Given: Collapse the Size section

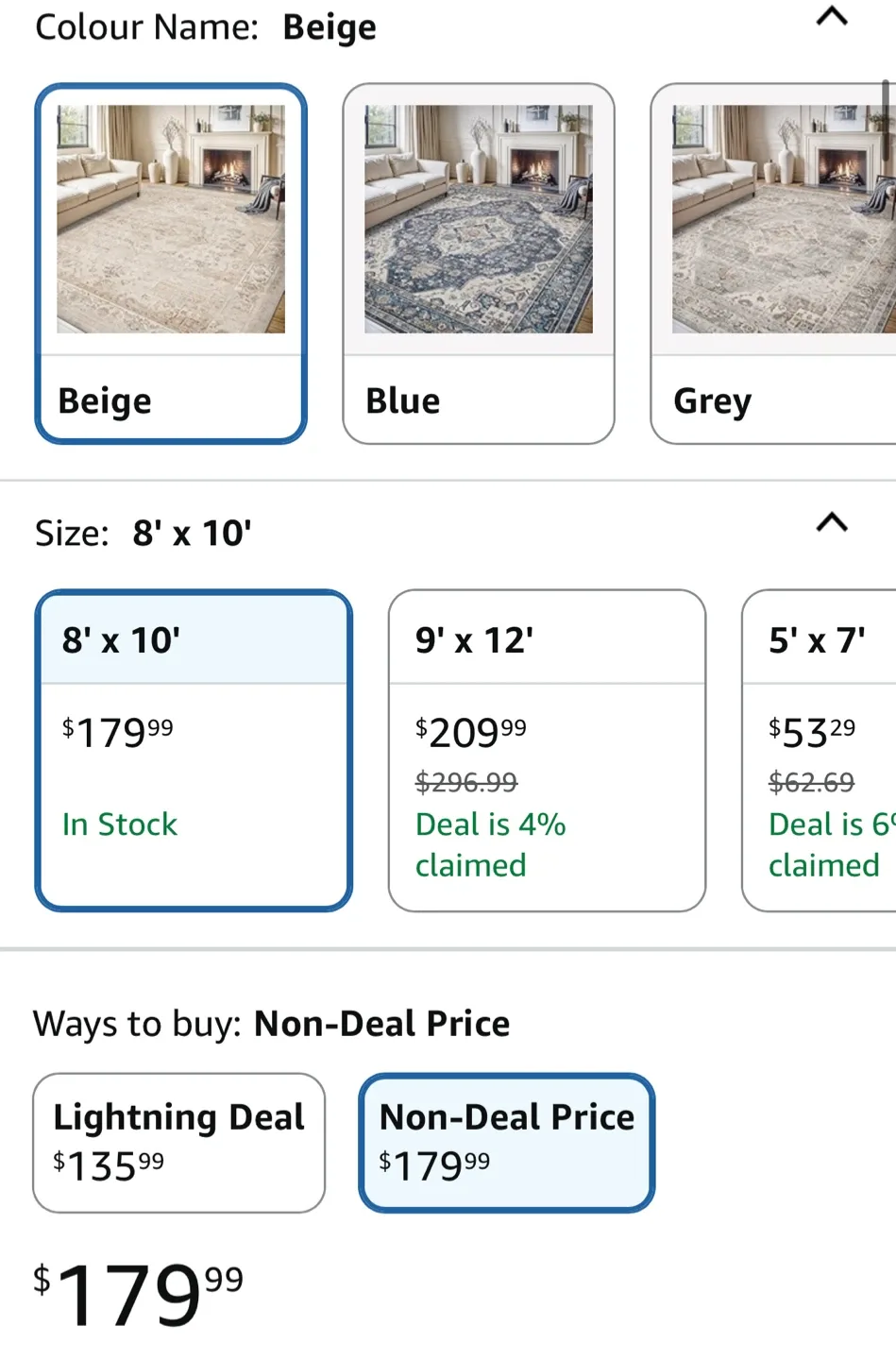Looking at the screenshot, I should point(831,522).
